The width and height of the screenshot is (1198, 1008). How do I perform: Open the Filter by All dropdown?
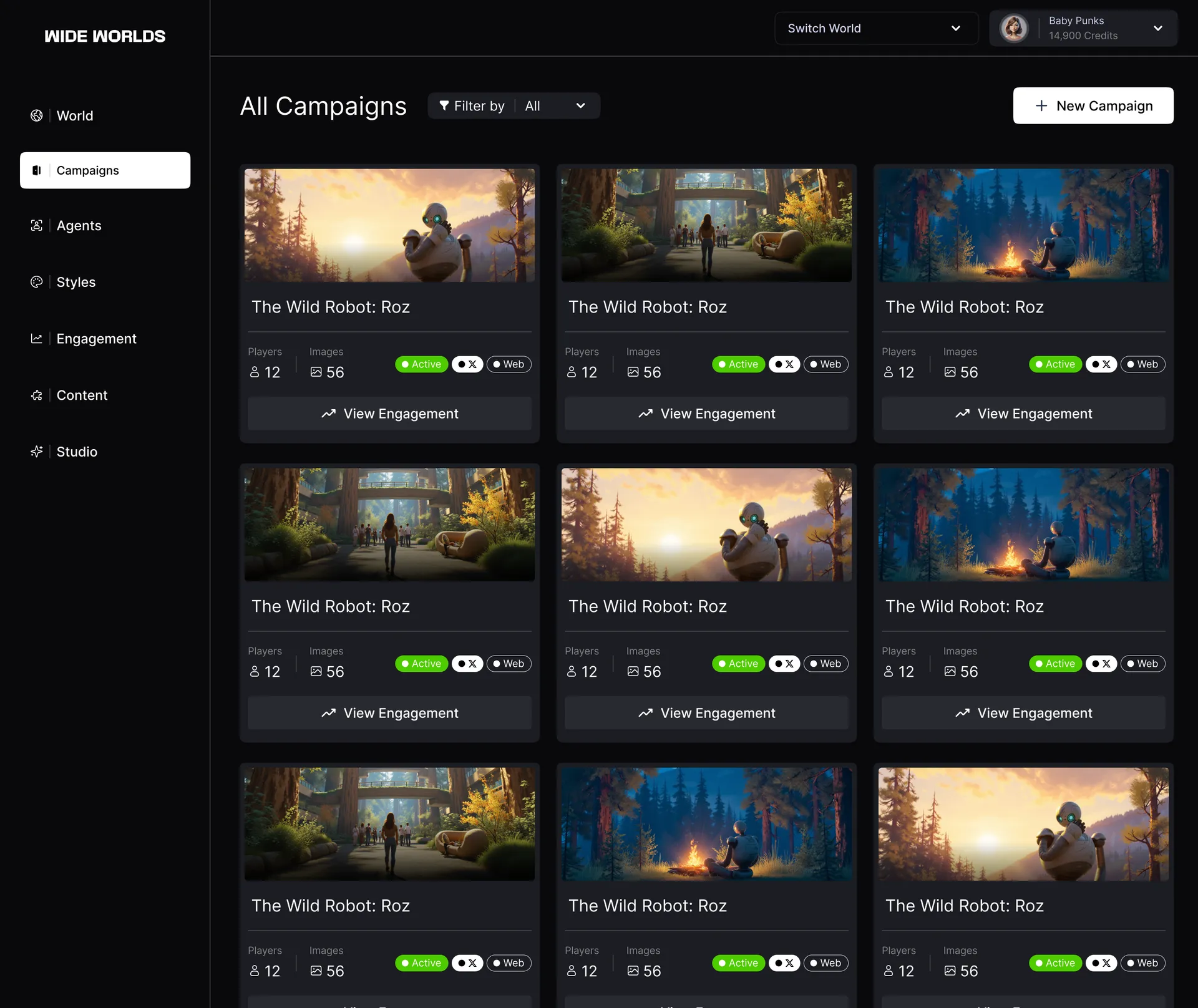(514, 106)
